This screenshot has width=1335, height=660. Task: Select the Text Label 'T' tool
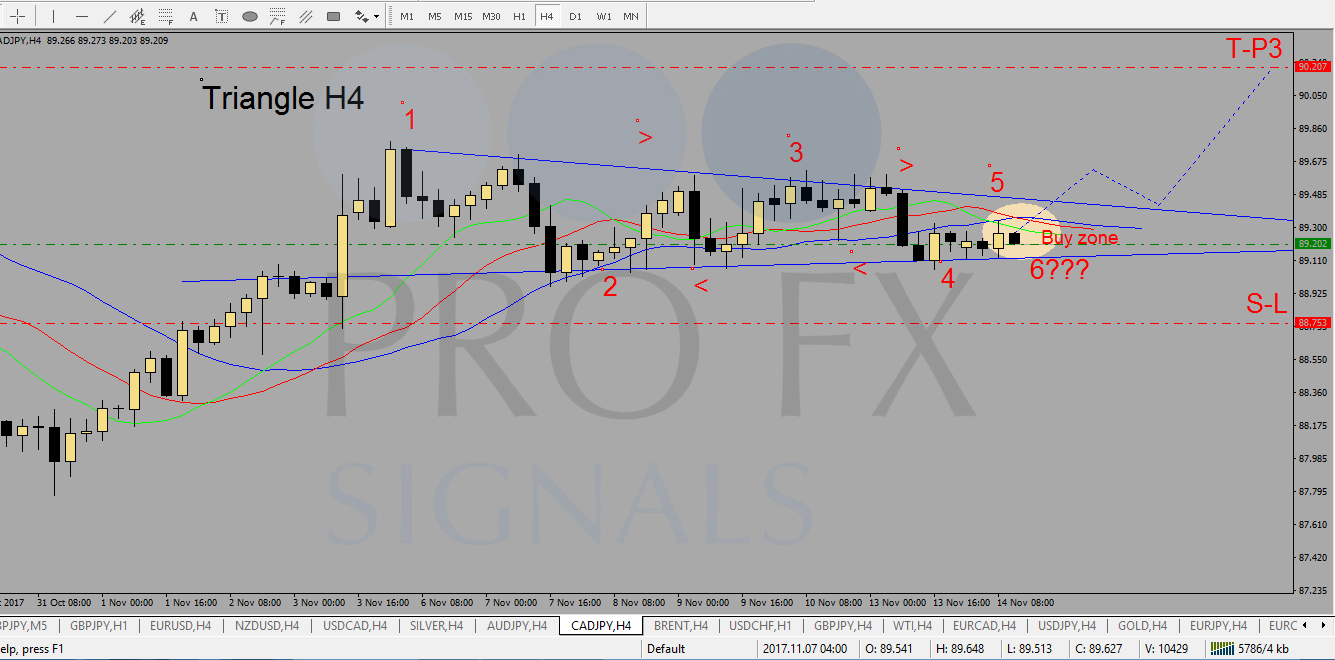coord(221,16)
